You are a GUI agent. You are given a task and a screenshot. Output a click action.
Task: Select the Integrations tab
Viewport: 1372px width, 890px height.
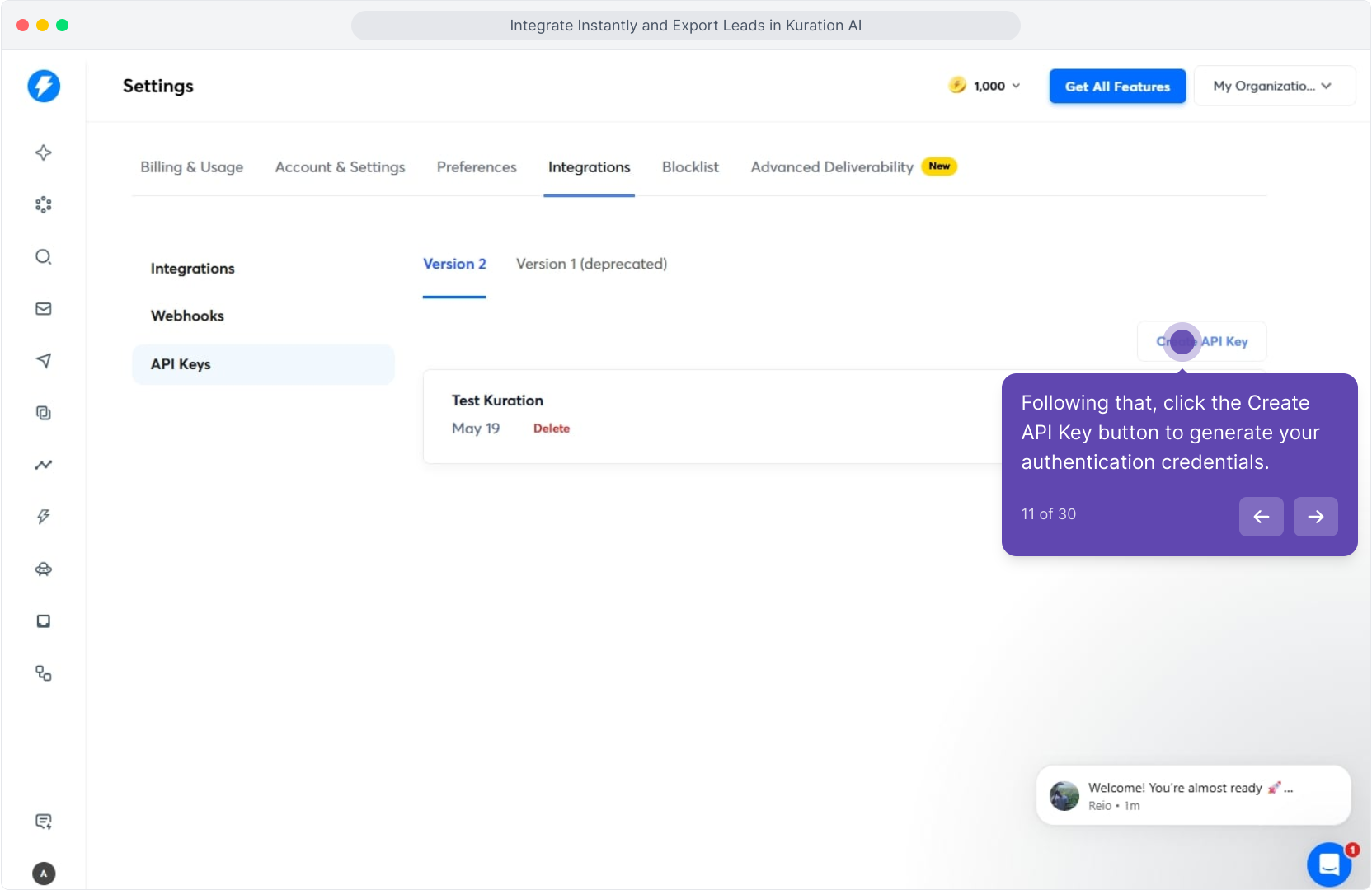(x=589, y=167)
